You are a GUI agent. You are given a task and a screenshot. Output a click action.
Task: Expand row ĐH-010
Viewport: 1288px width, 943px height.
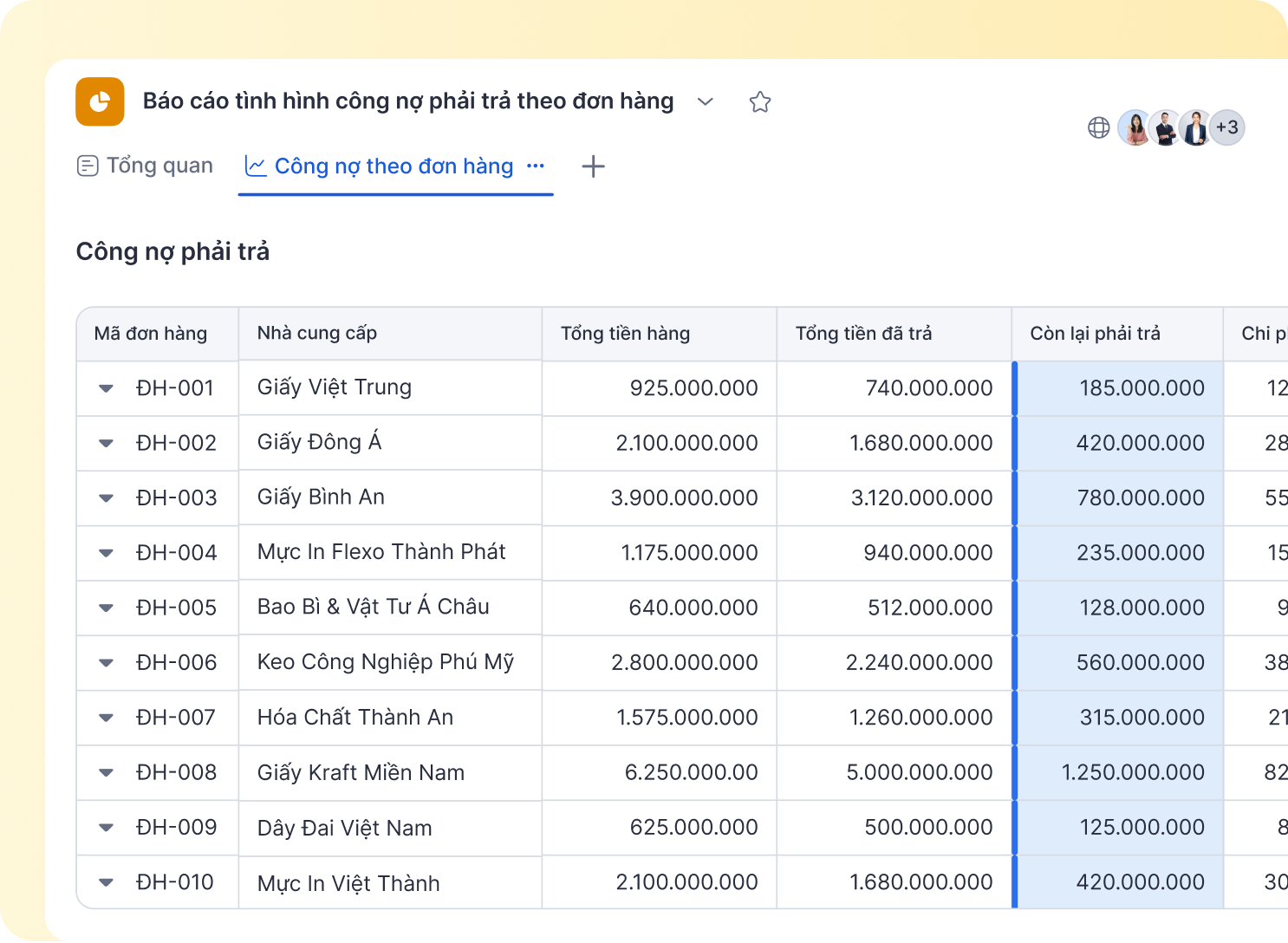[106, 882]
